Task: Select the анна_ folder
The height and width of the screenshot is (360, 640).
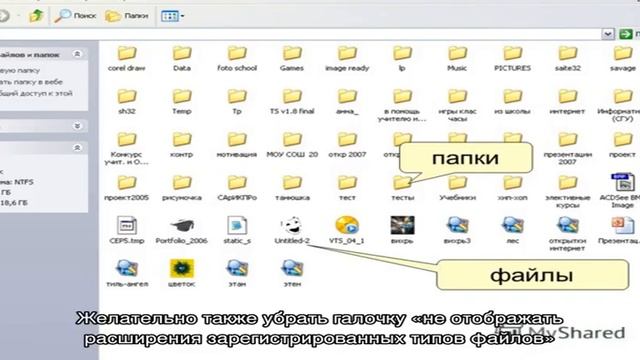Action: 347,102
